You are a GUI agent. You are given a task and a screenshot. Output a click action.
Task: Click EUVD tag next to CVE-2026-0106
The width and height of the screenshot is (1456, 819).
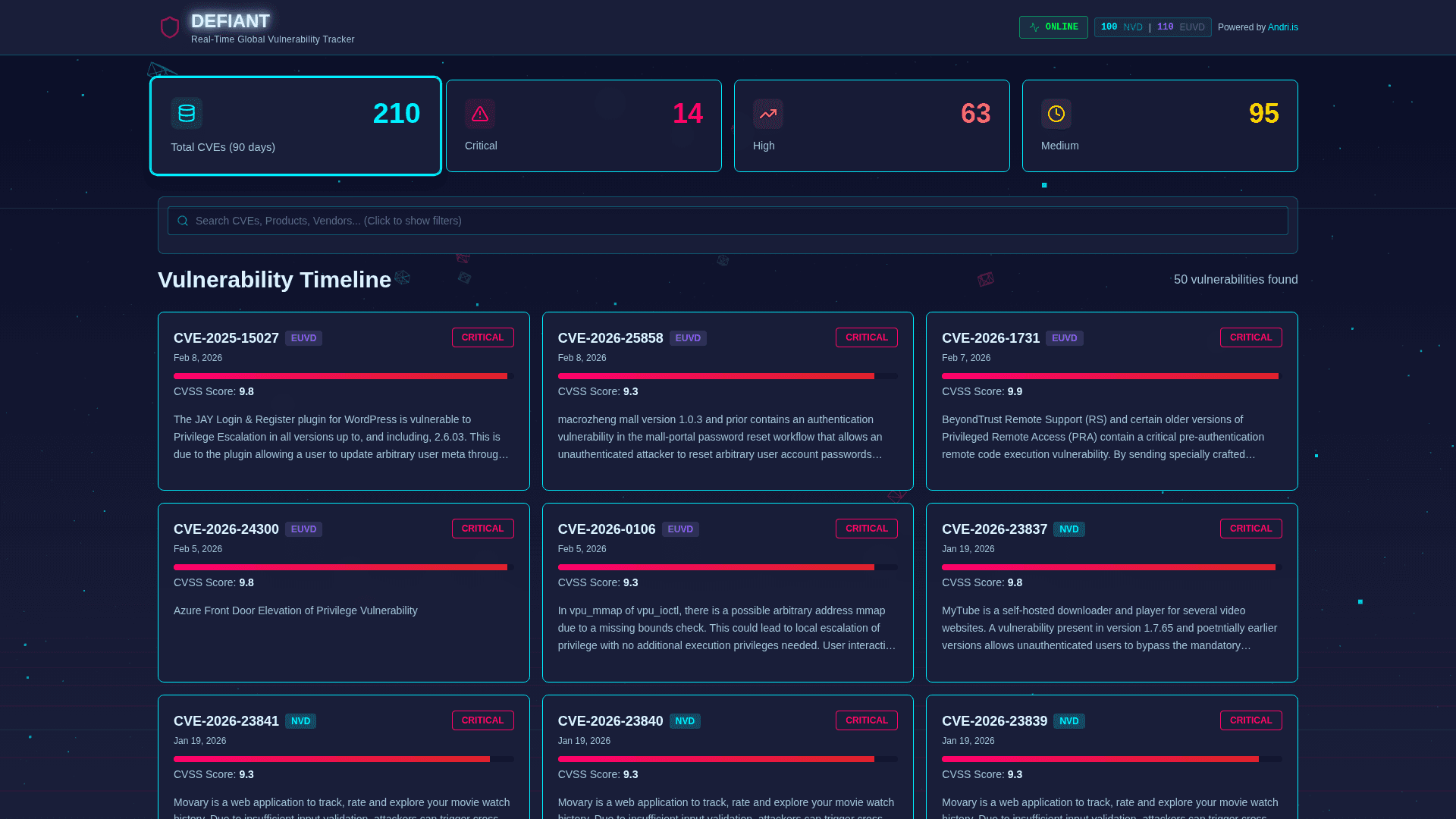point(680,529)
